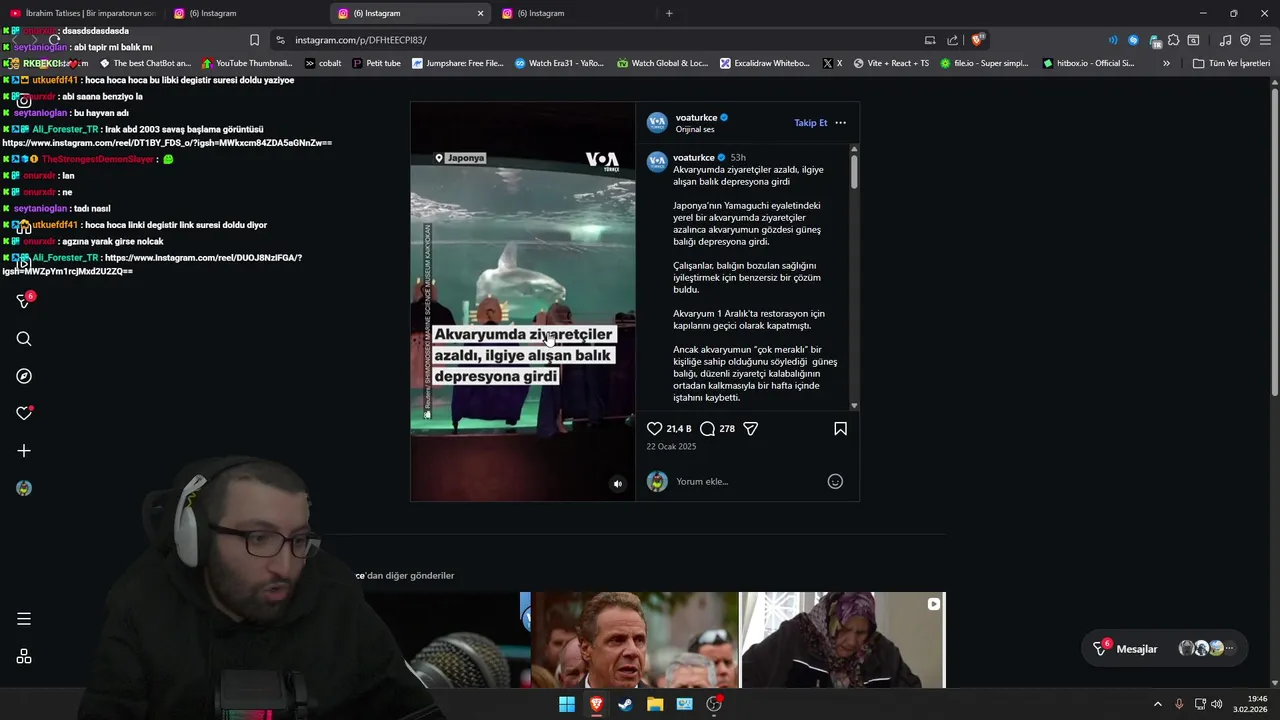1280x720 pixels.
Task: Open the floating 'Mesajlar' messages button
Action: click(1165, 649)
